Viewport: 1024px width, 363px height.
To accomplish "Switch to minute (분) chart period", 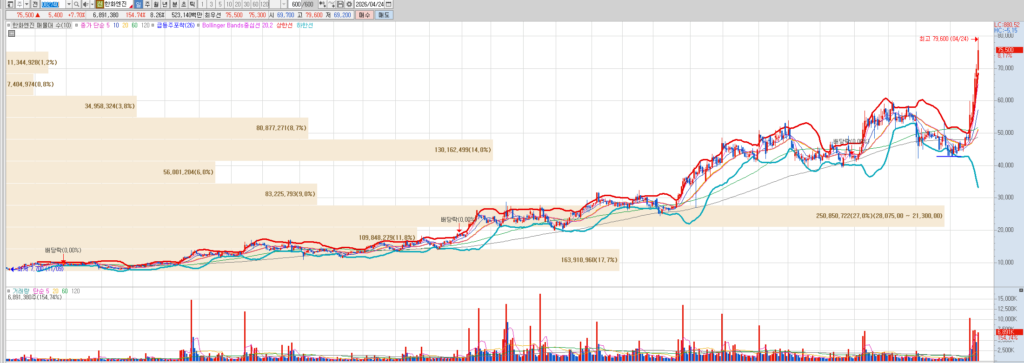I will coord(175,4).
